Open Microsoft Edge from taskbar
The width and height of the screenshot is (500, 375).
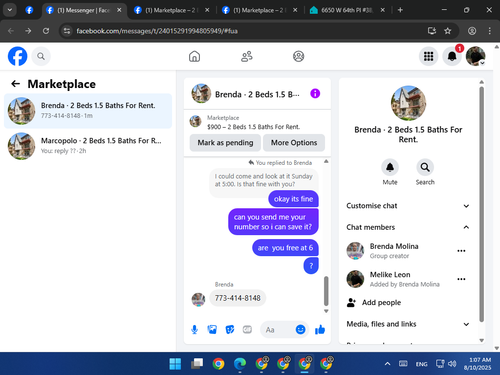(x=240, y=364)
